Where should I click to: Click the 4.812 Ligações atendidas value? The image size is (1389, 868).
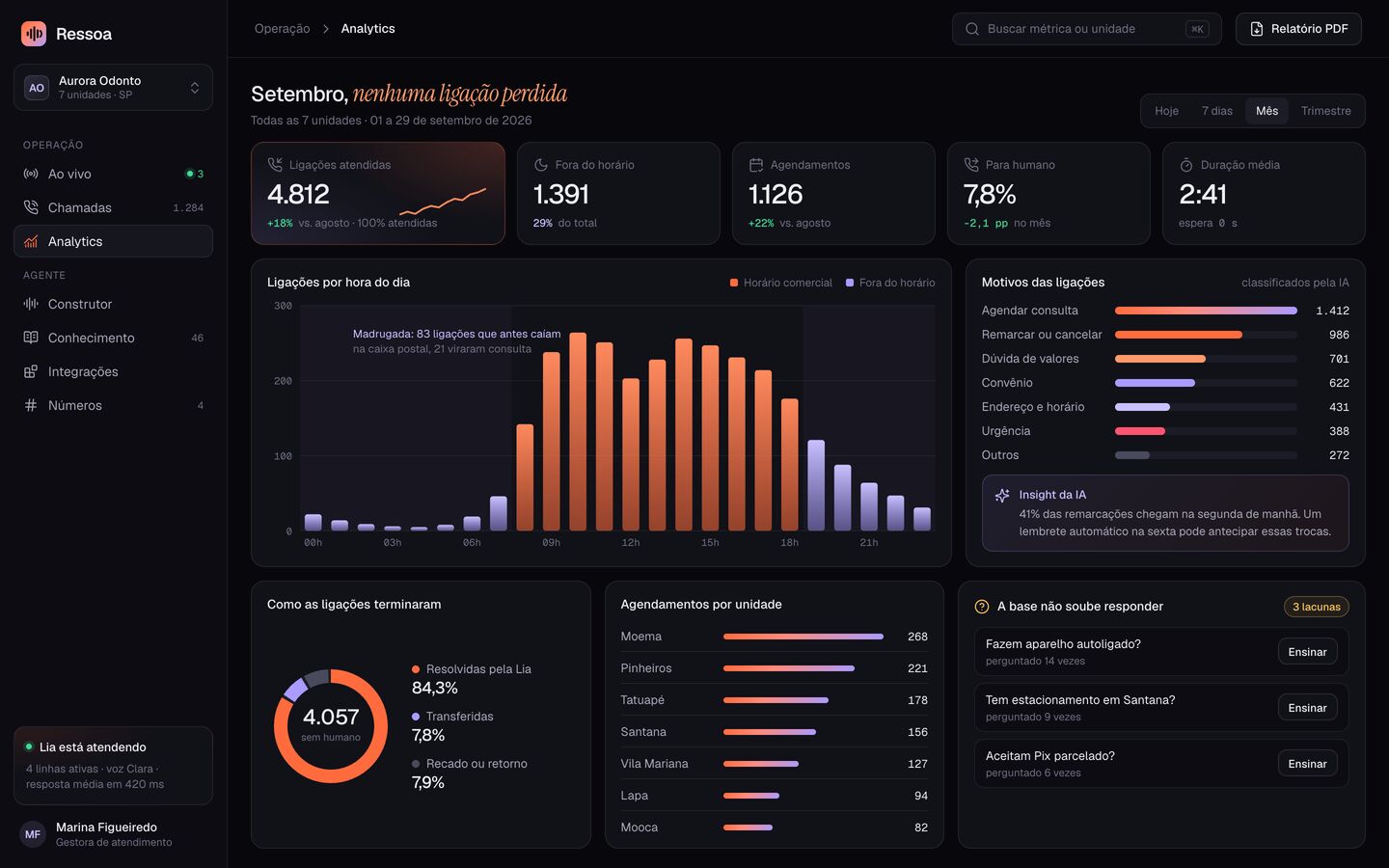tap(298, 195)
